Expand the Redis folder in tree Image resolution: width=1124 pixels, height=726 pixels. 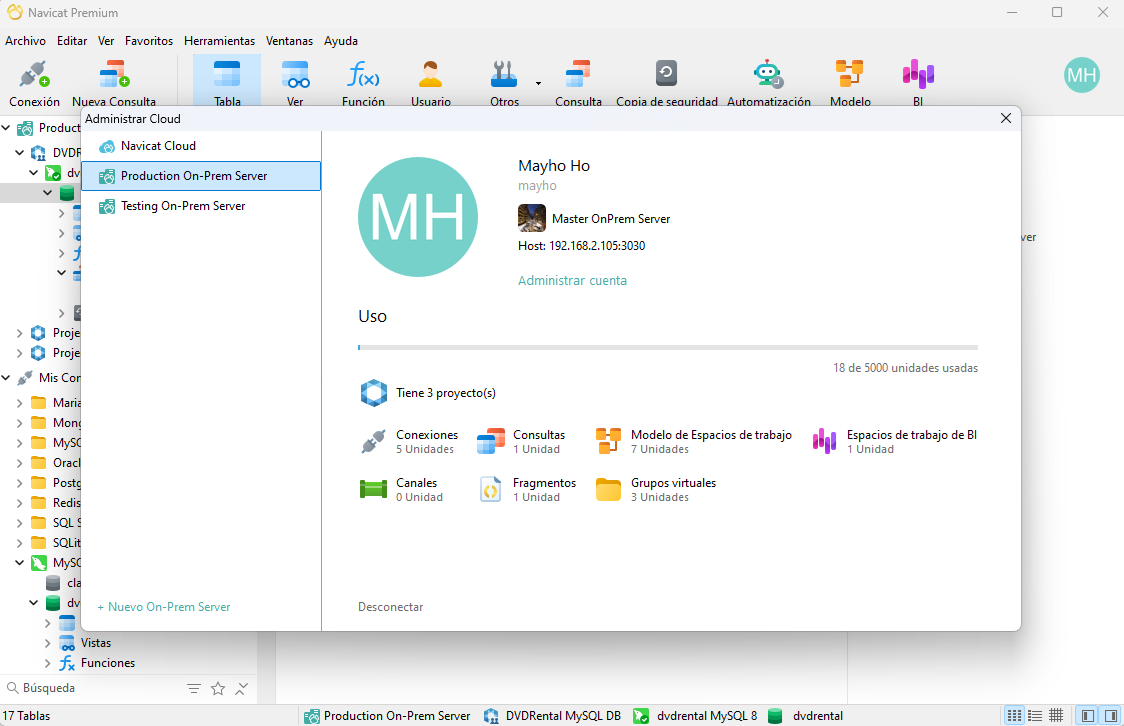pos(19,503)
